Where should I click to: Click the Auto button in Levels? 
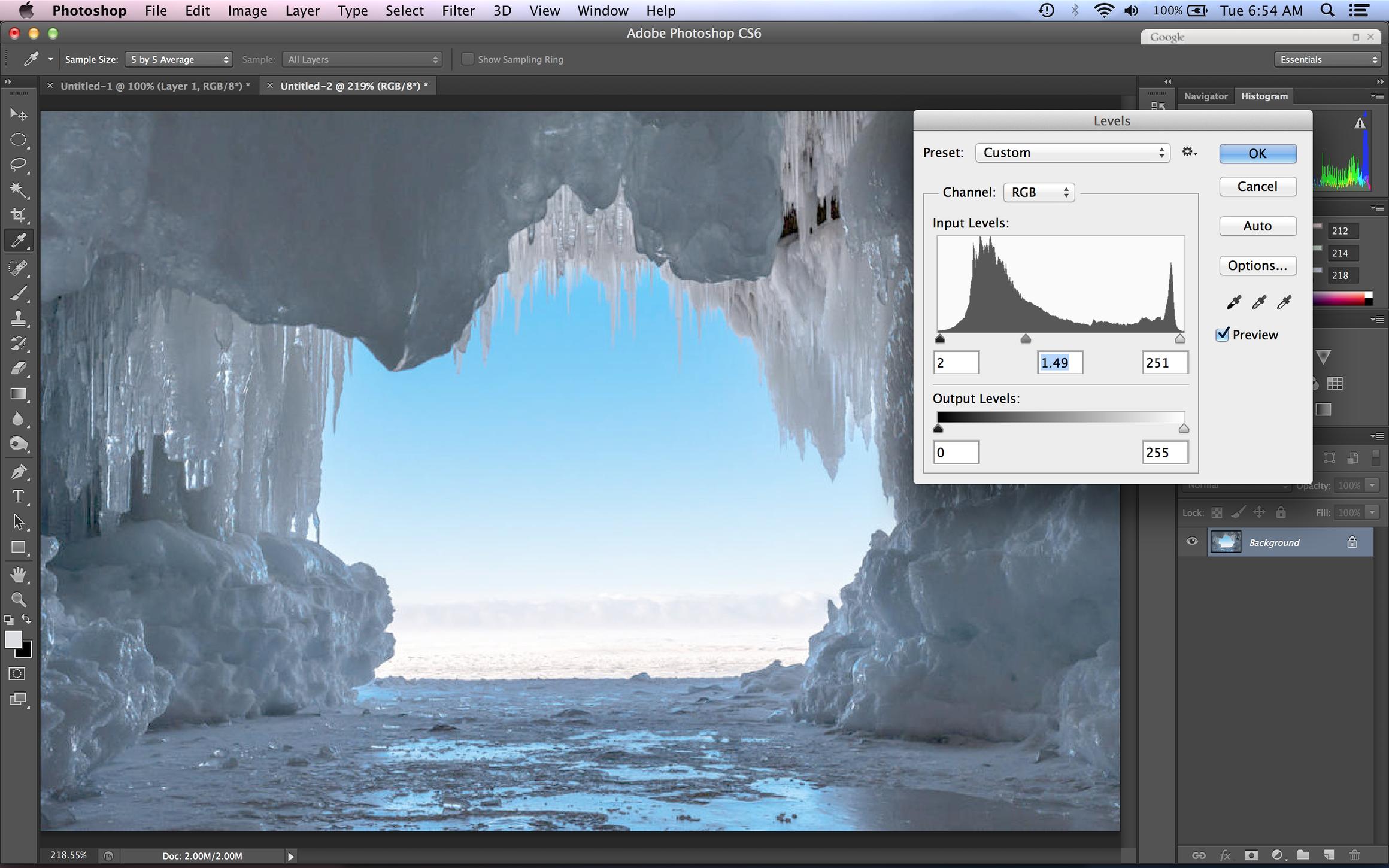[1257, 226]
